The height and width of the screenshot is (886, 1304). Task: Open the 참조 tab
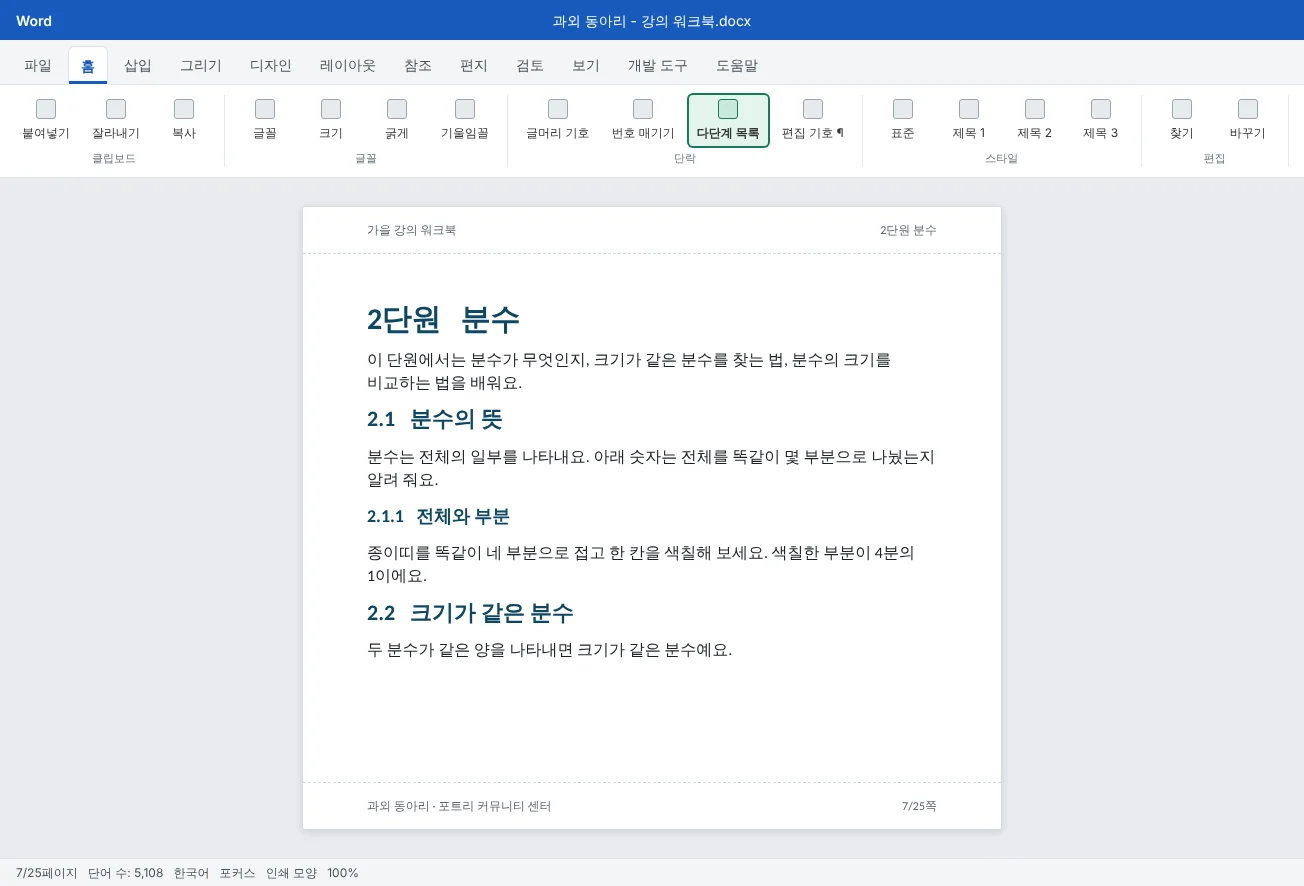(x=418, y=66)
